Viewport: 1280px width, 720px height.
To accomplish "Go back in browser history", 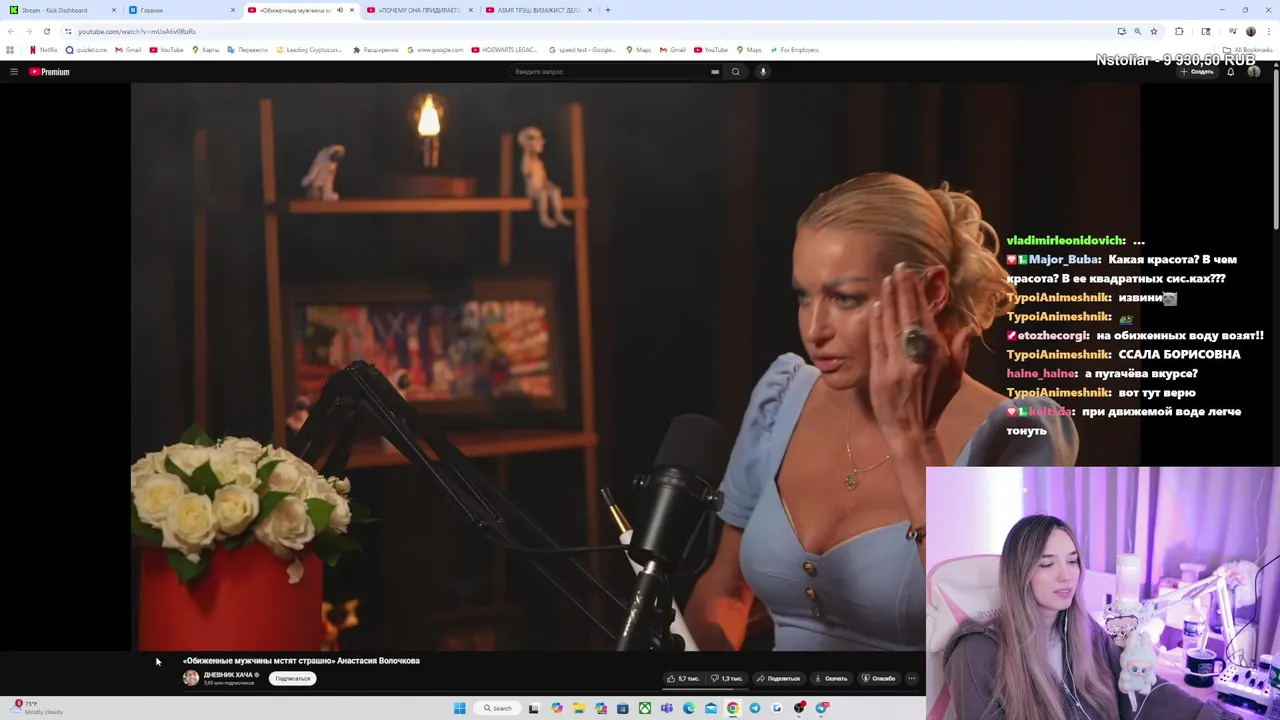I will point(11,31).
